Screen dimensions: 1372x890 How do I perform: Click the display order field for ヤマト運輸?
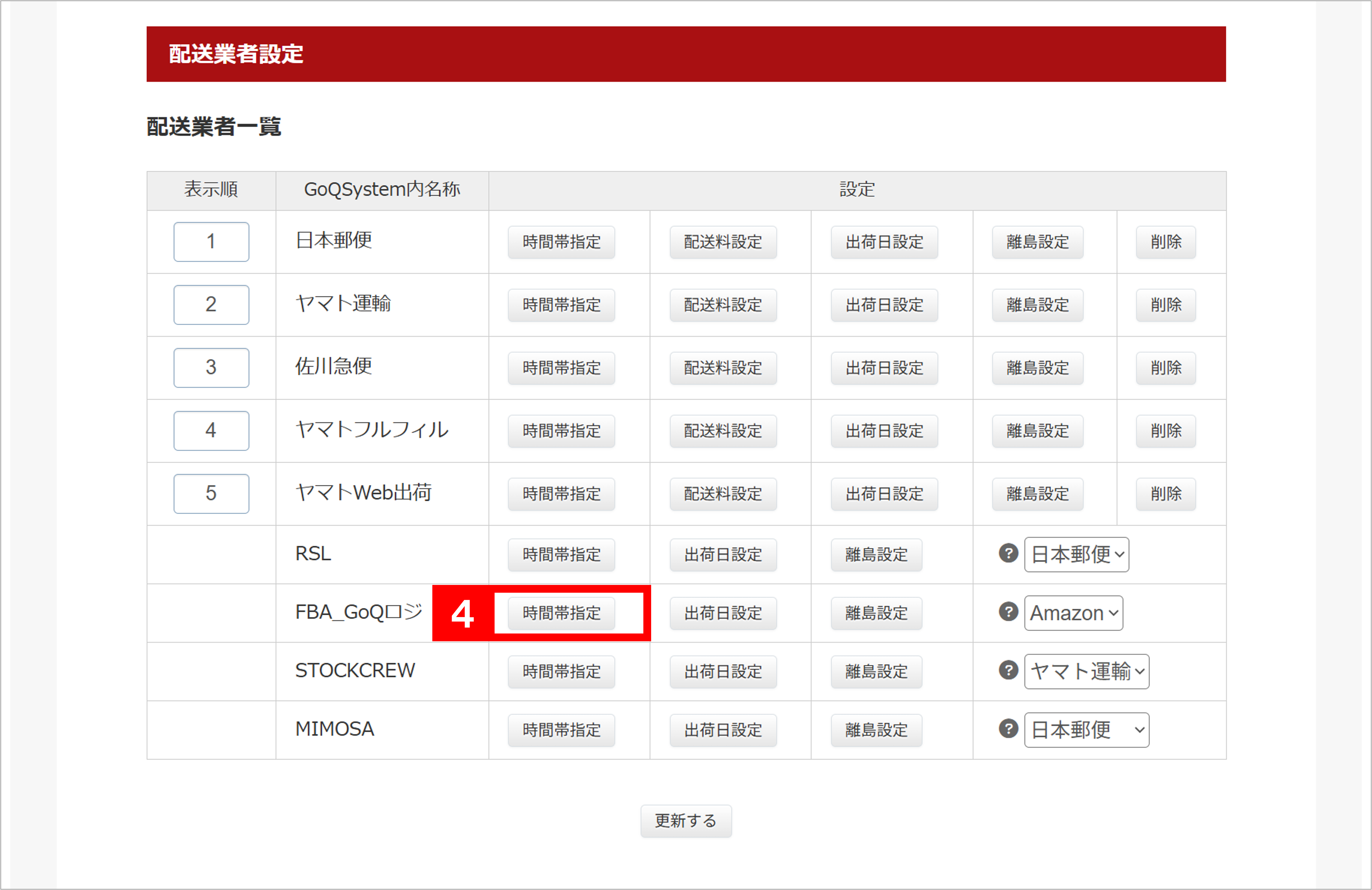coord(212,304)
